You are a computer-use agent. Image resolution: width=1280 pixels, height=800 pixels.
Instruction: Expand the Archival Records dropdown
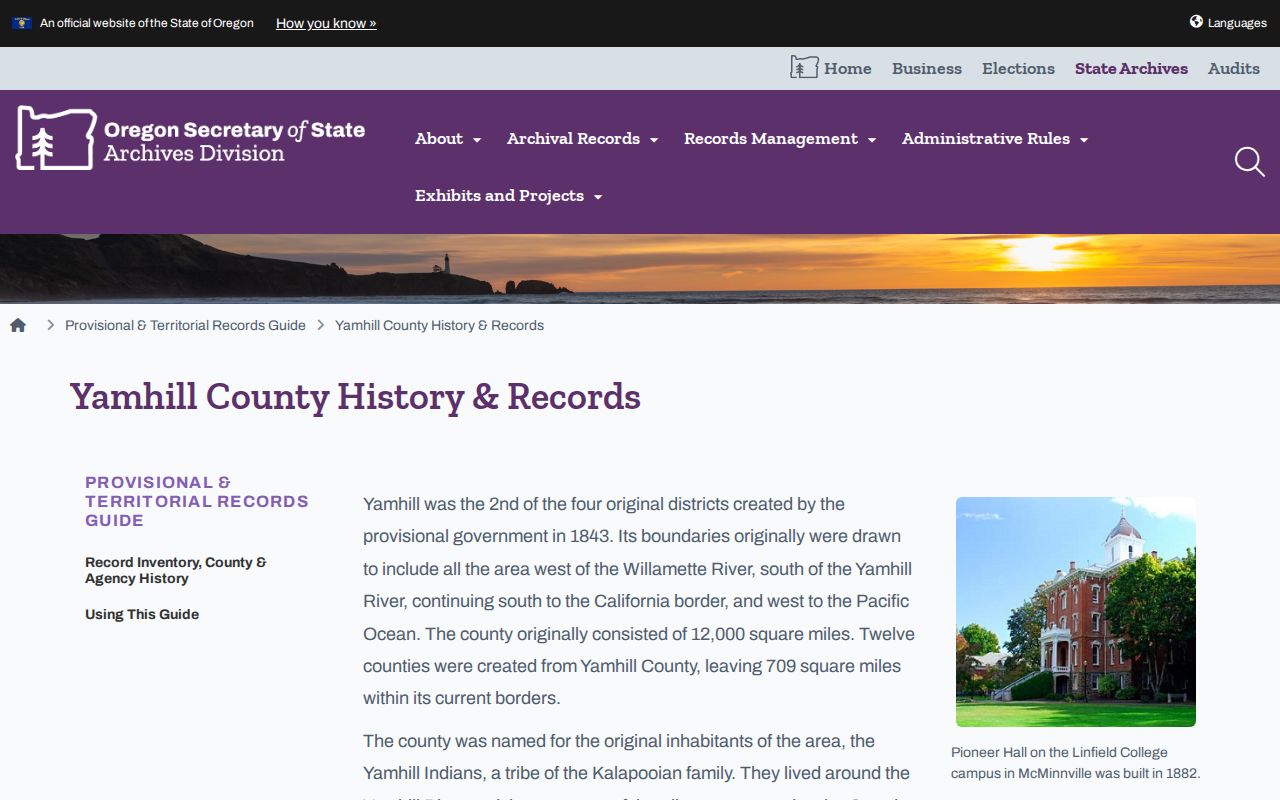click(x=582, y=139)
